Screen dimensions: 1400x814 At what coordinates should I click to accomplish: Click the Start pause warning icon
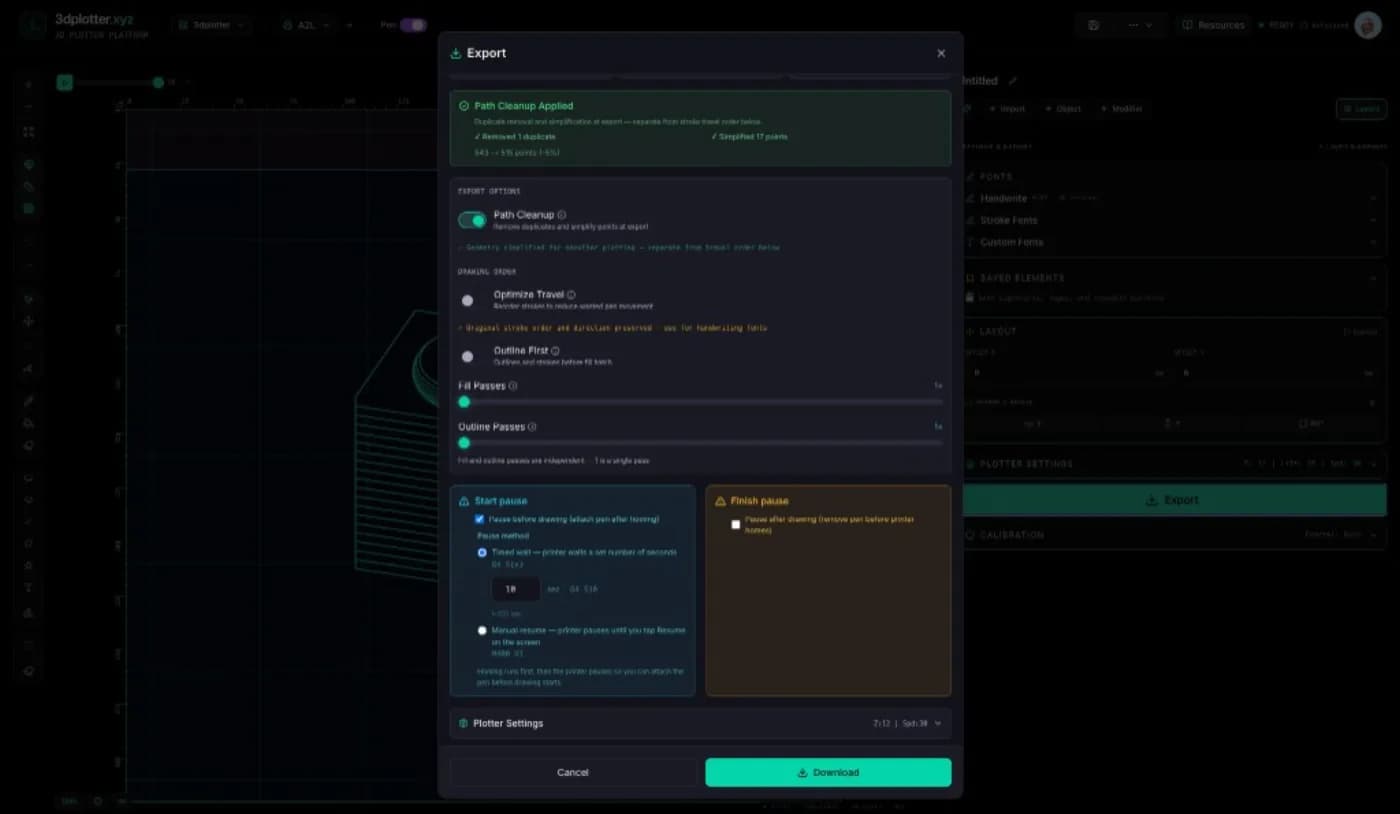pyautogui.click(x=464, y=501)
